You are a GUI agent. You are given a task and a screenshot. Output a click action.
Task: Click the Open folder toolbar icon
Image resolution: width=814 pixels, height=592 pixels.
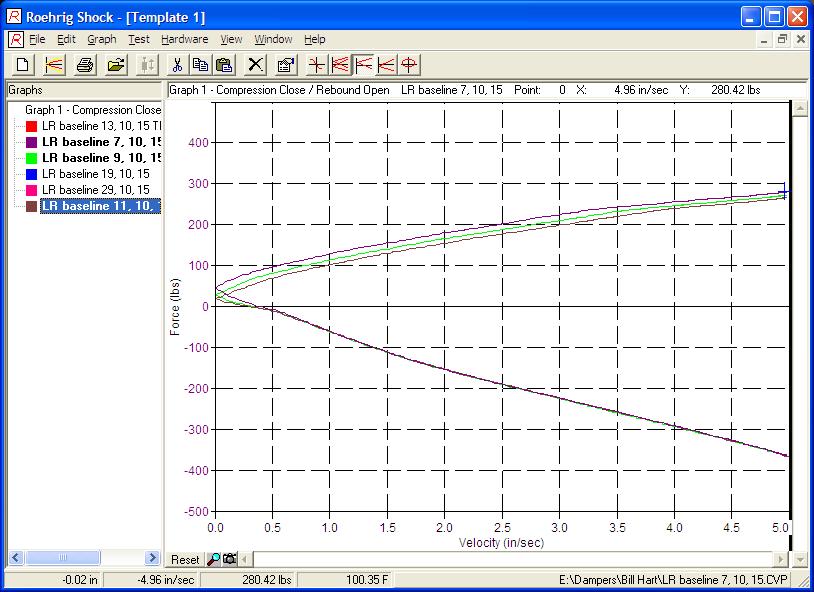pyautogui.click(x=116, y=65)
